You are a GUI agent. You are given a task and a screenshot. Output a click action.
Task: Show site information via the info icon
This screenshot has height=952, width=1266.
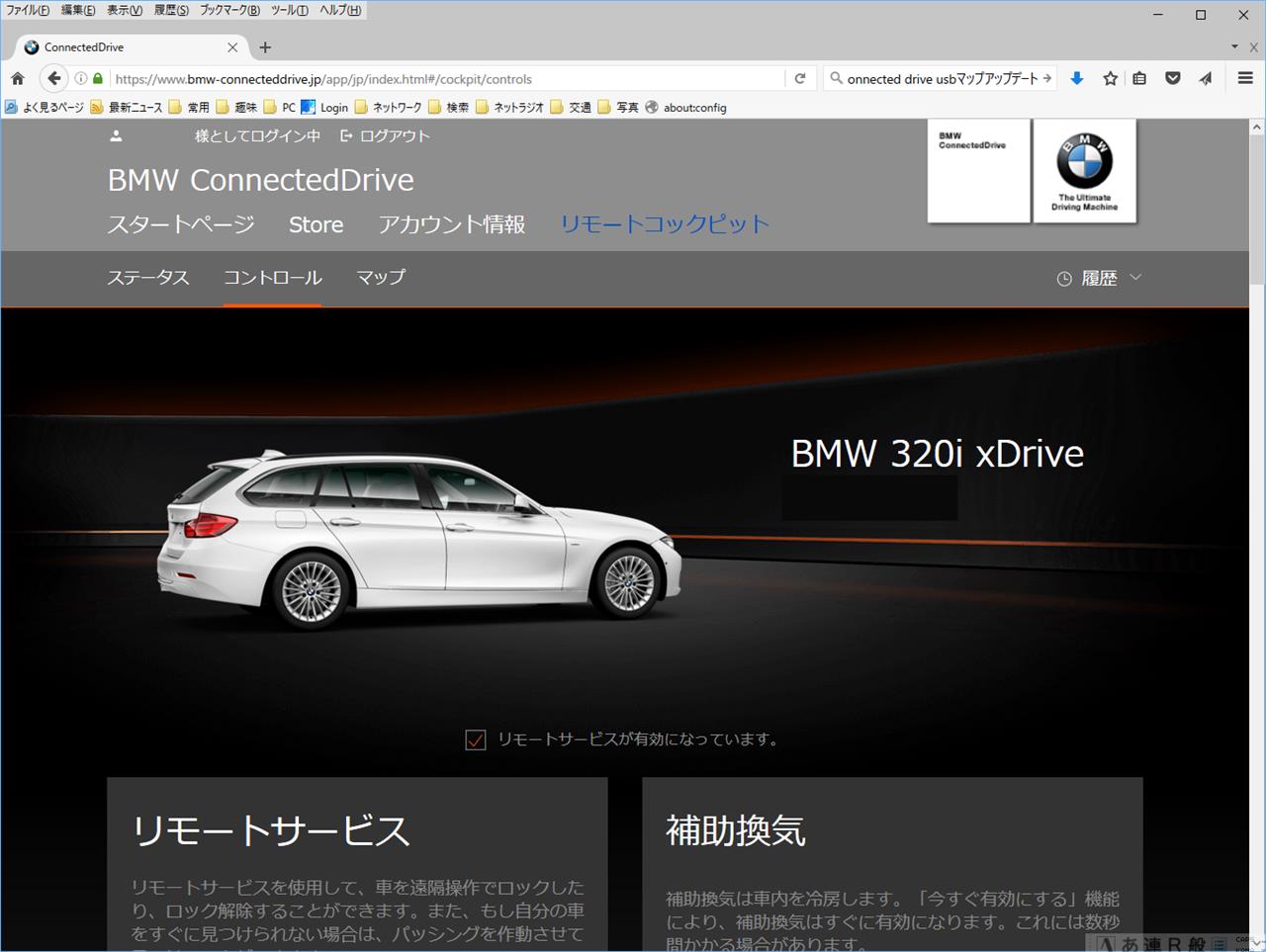(x=81, y=78)
